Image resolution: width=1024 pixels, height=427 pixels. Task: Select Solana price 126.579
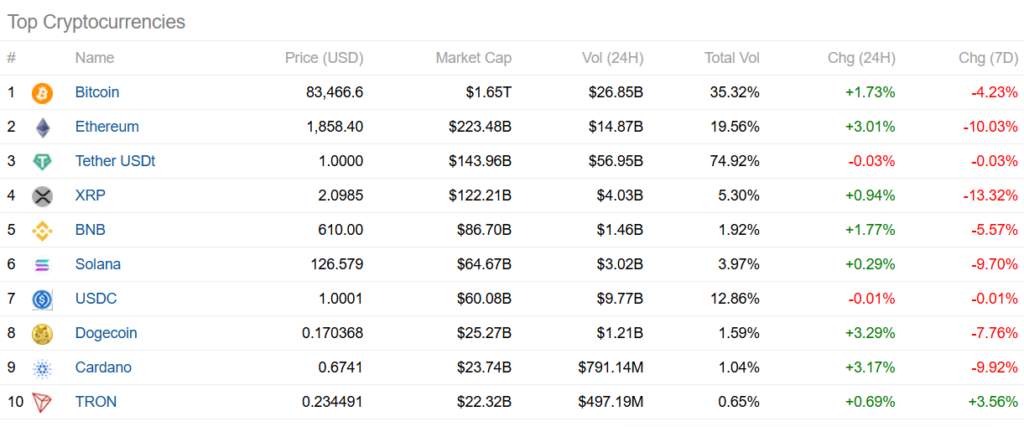(x=338, y=264)
